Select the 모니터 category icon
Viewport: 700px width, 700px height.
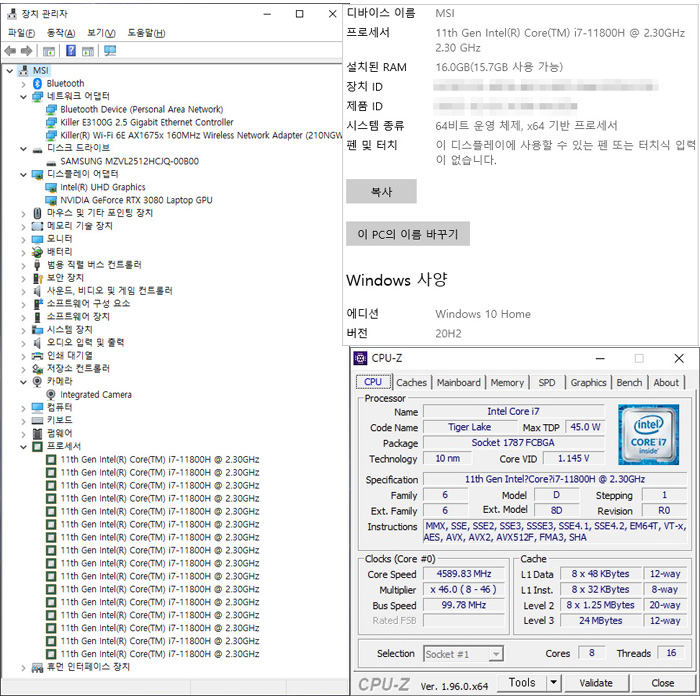pos(38,239)
